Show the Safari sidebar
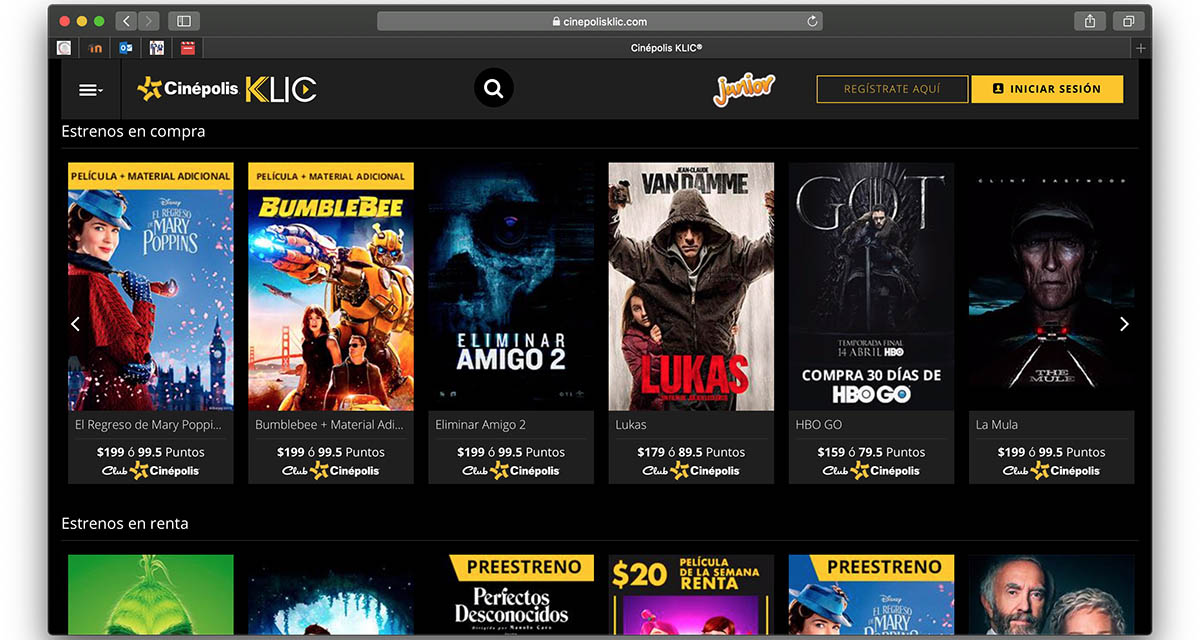This screenshot has width=1200, height=640. pyautogui.click(x=184, y=21)
